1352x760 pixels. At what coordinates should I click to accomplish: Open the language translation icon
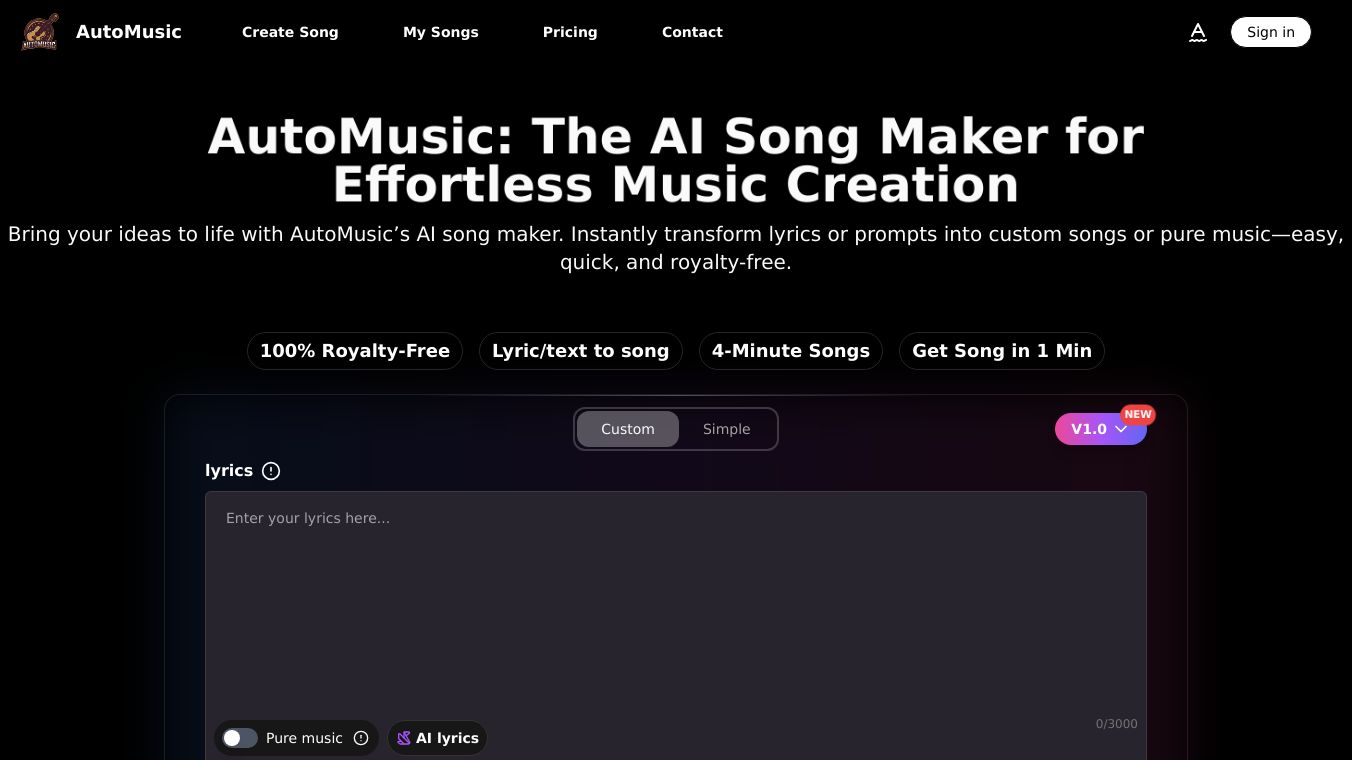(x=1198, y=32)
